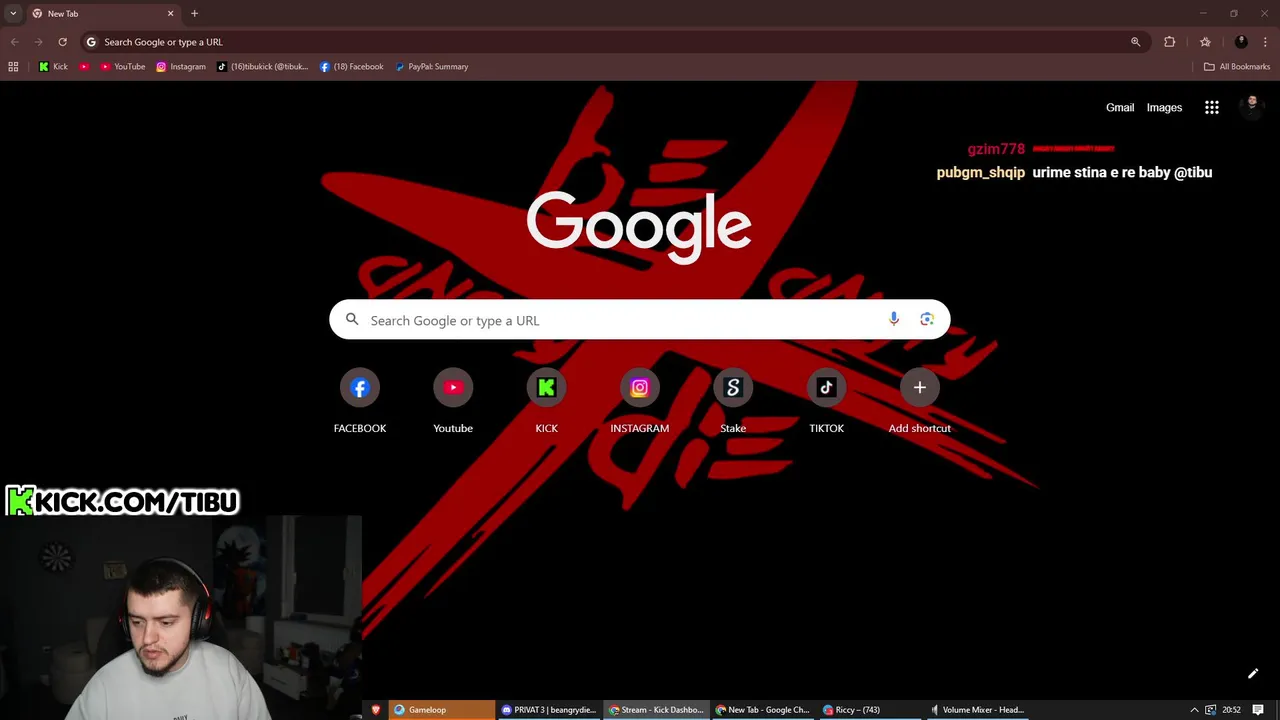Switch to New Tab - Google Chrome taskbar item
1280x720 pixels.
[x=763, y=710]
